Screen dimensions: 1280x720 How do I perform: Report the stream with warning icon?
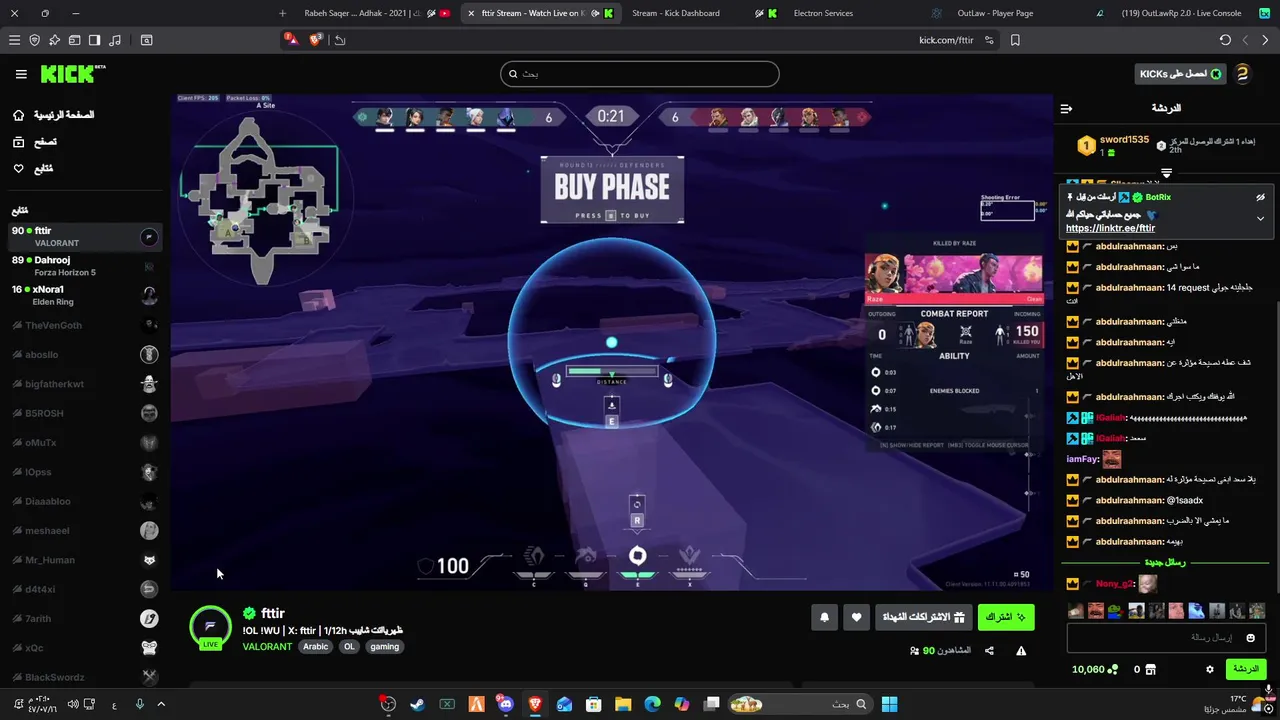click(1021, 651)
